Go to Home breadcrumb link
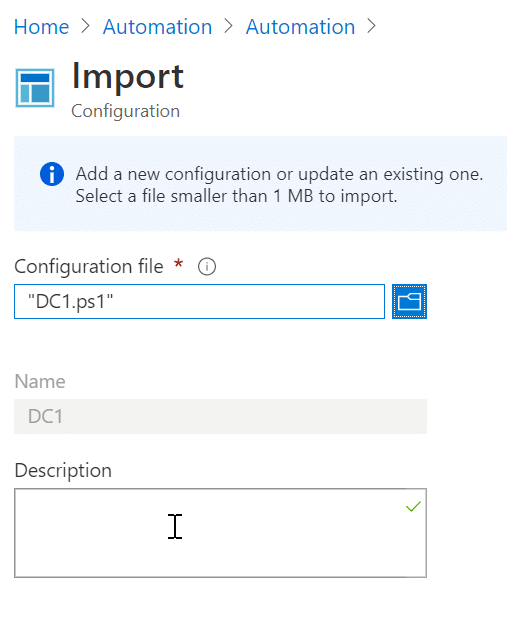 coord(41,27)
